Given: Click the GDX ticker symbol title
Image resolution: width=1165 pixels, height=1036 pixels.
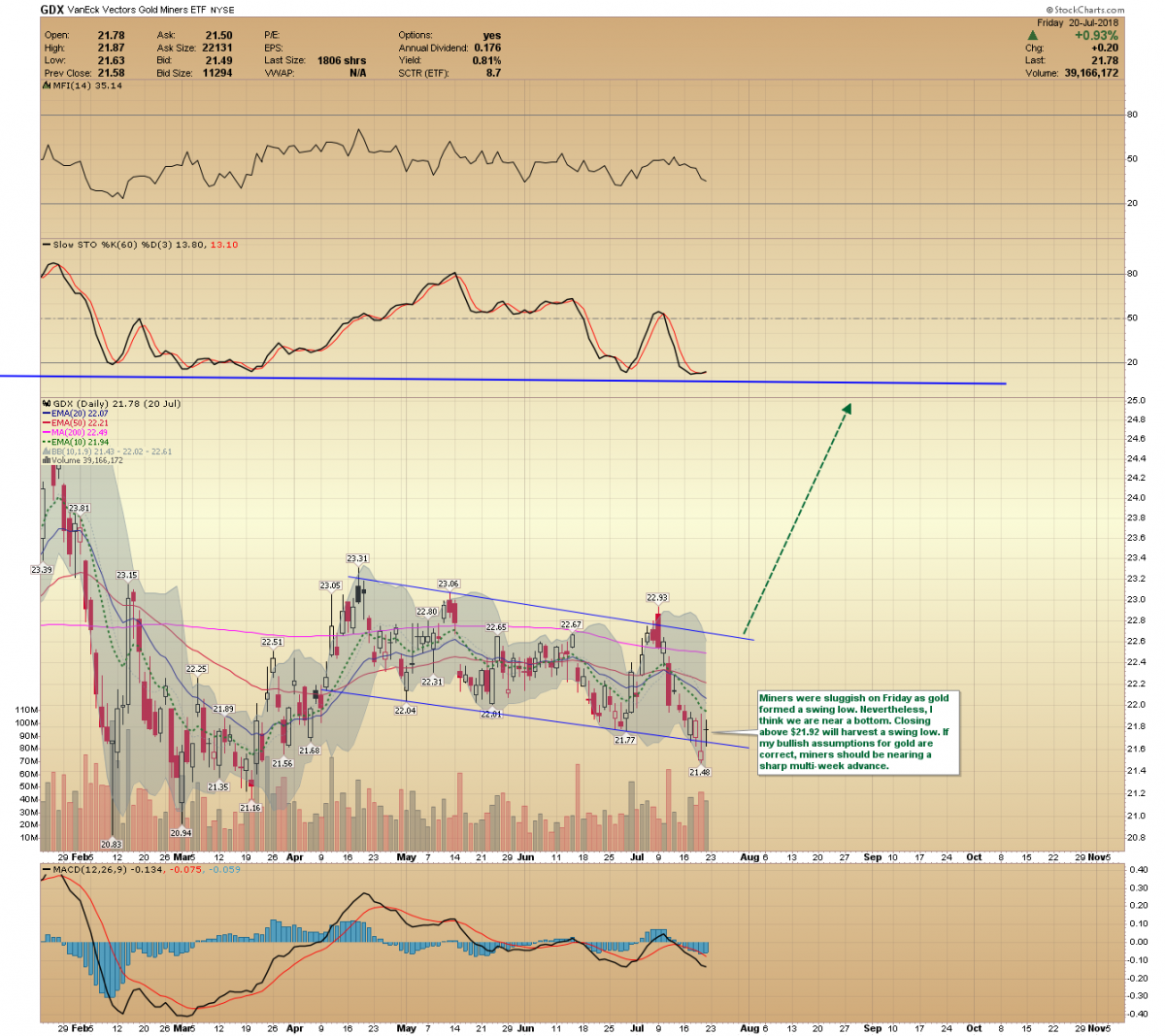Looking at the screenshot, I should coord(51,10).
